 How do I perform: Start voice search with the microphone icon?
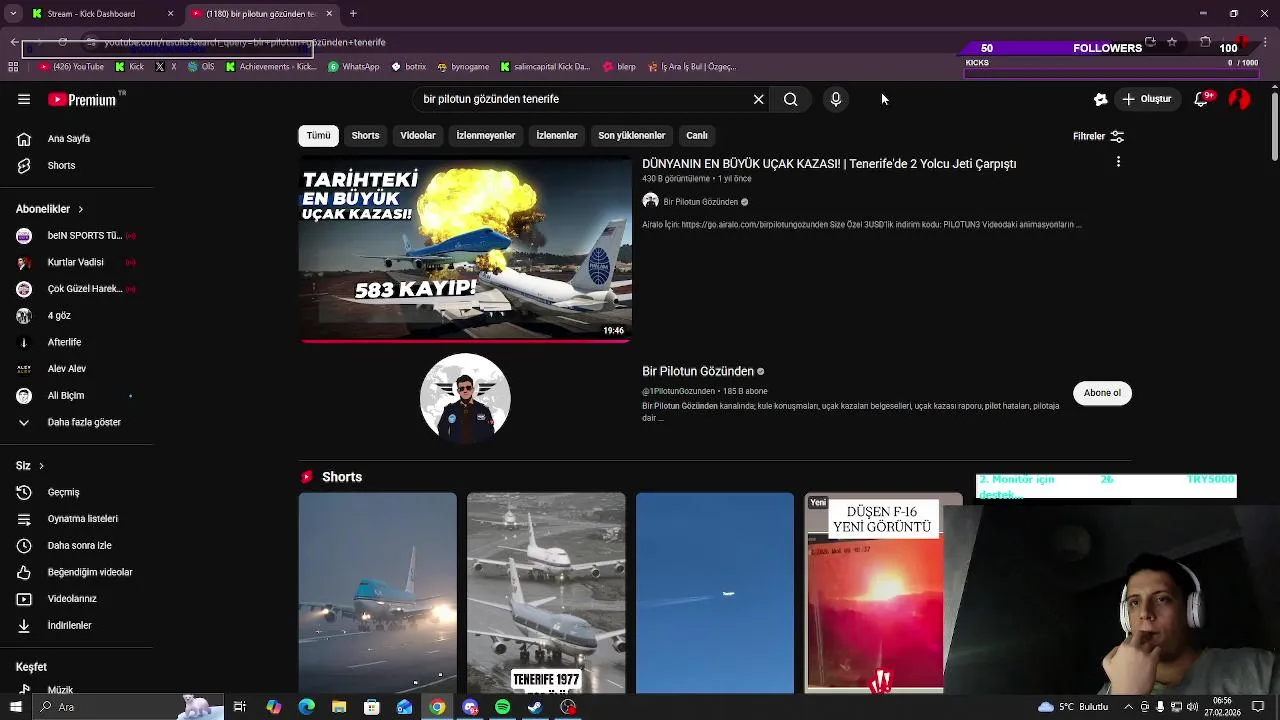click(836, 99)
